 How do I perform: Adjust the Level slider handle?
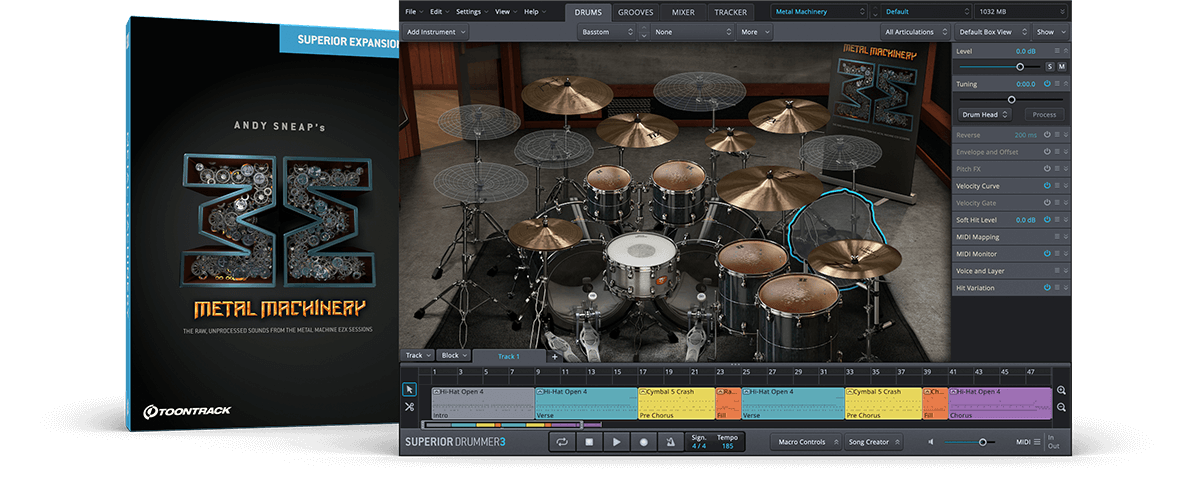[x=1020, y=66]
